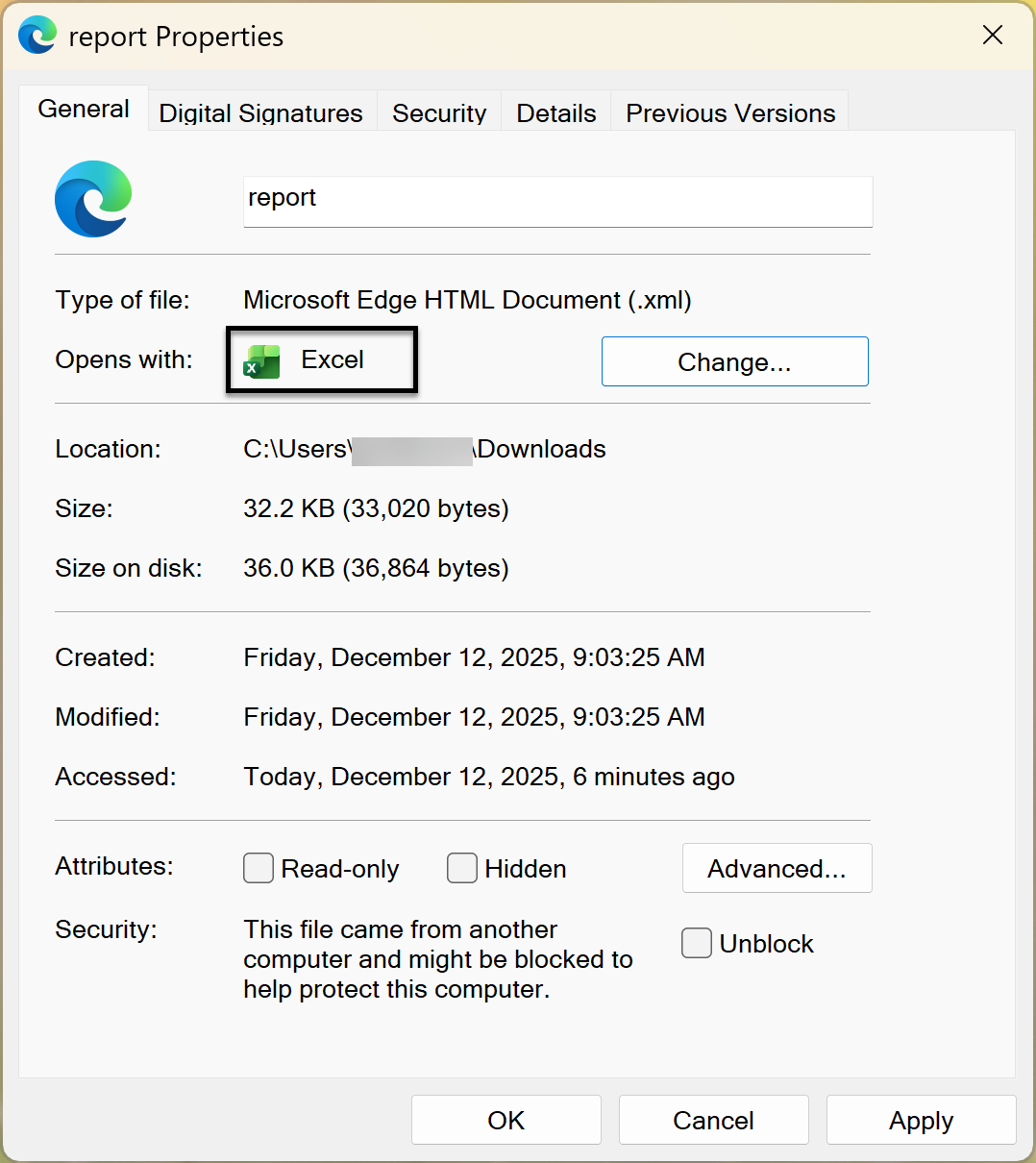
Task: Click the Edge icon in the title bar
Action: click(37, 36)
